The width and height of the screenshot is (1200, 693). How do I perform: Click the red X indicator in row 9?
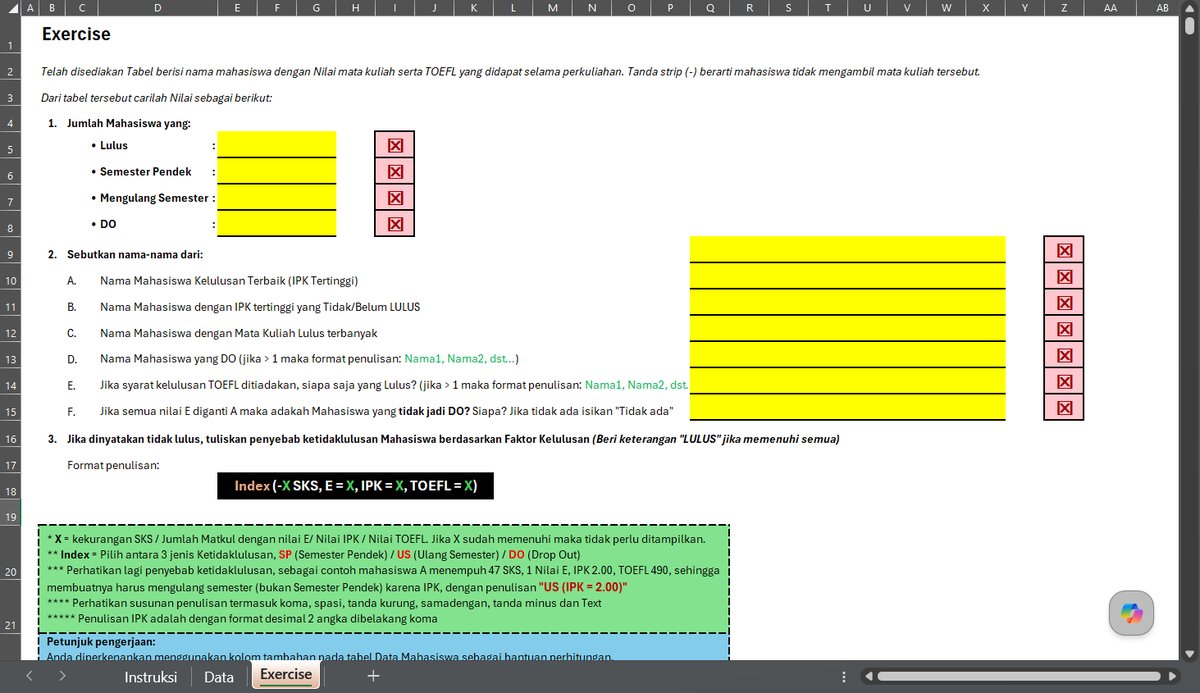point(1064,250)
